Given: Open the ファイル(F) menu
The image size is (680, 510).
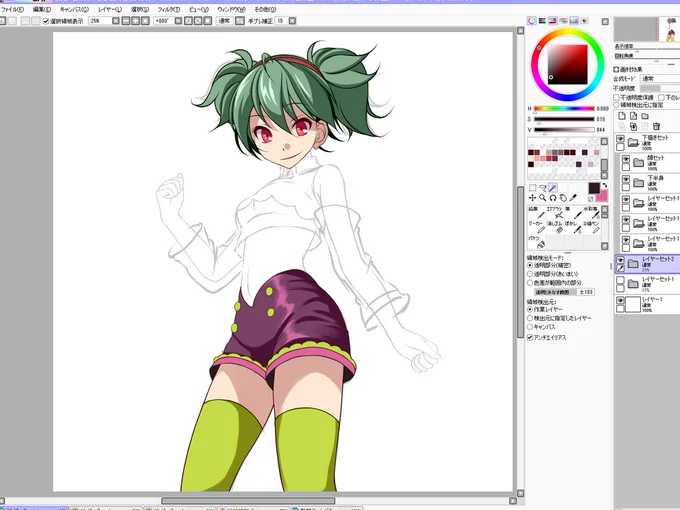Looking at the screenshot, I should coord(13,9).
